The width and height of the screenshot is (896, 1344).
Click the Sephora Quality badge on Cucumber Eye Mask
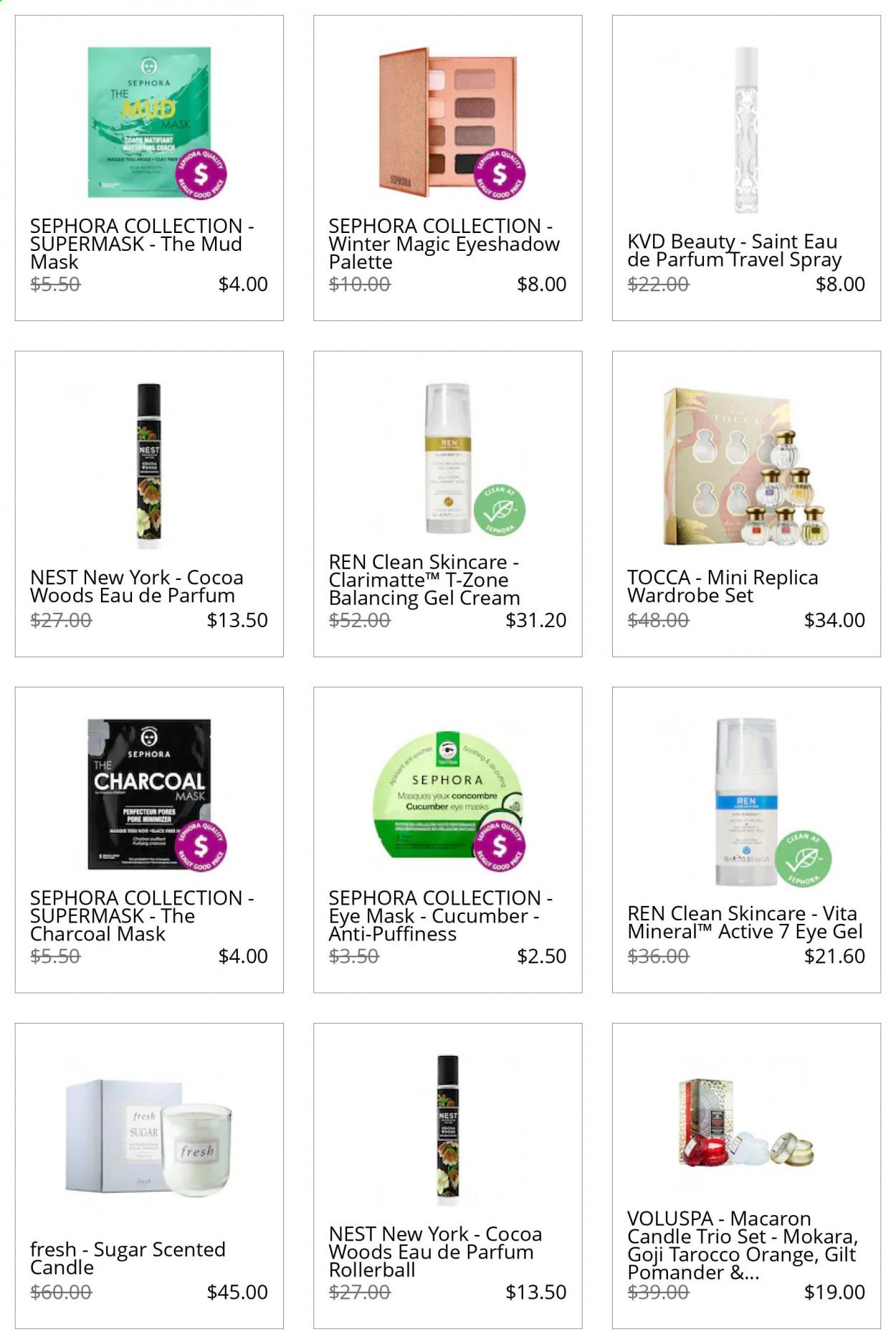[500, 847]
